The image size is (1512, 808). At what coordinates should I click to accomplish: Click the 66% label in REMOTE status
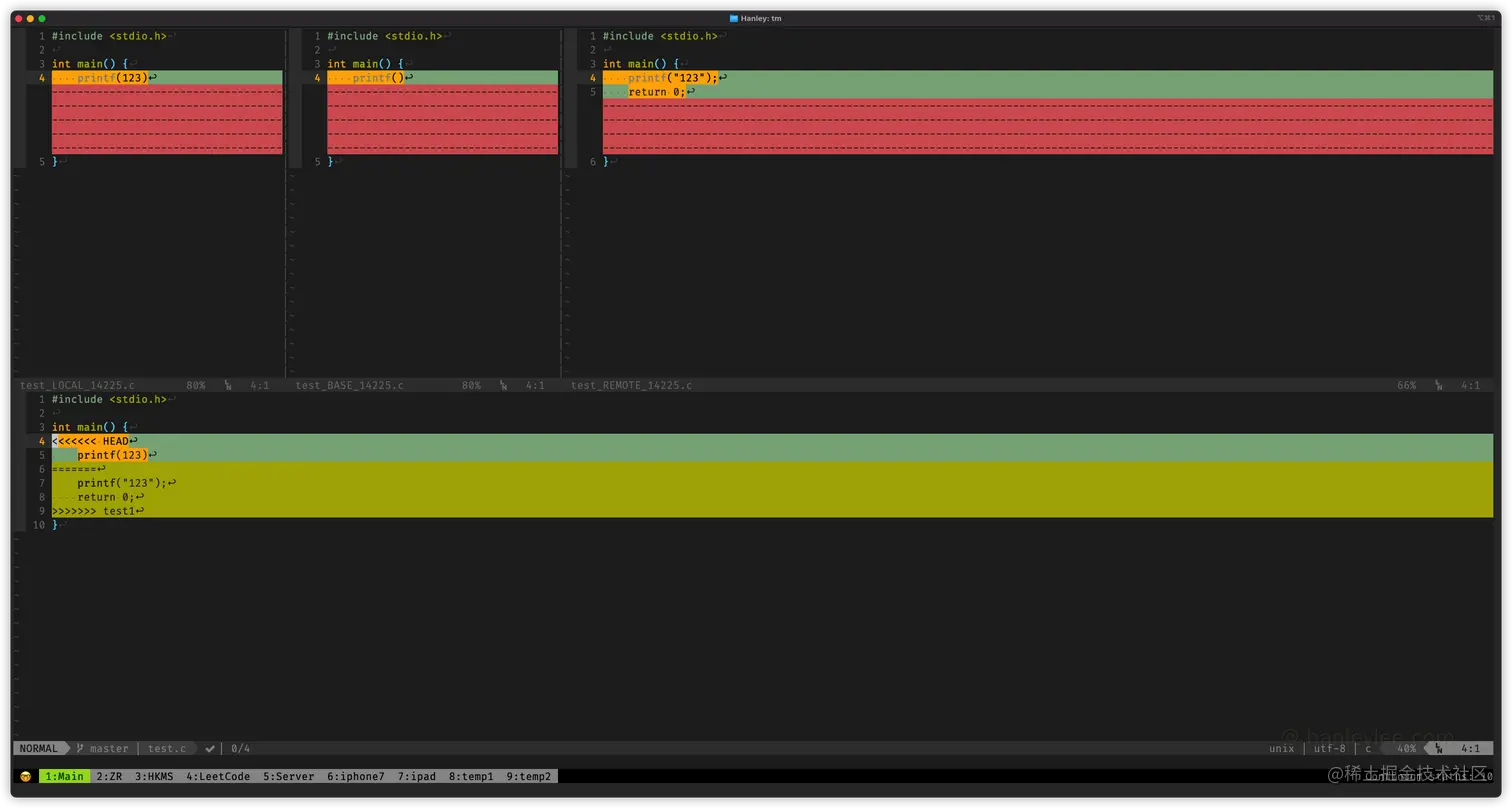1406,385
